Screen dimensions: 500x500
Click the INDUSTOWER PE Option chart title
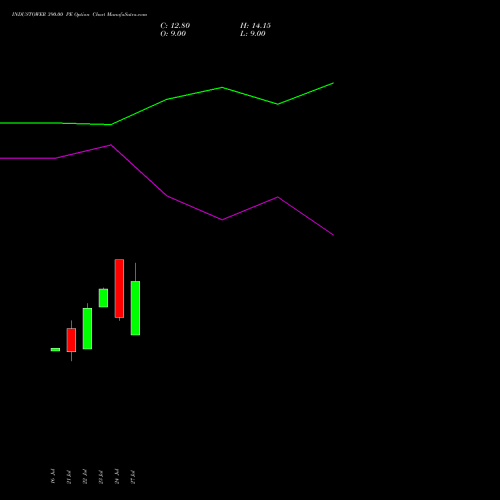click(x=79, y=14)
